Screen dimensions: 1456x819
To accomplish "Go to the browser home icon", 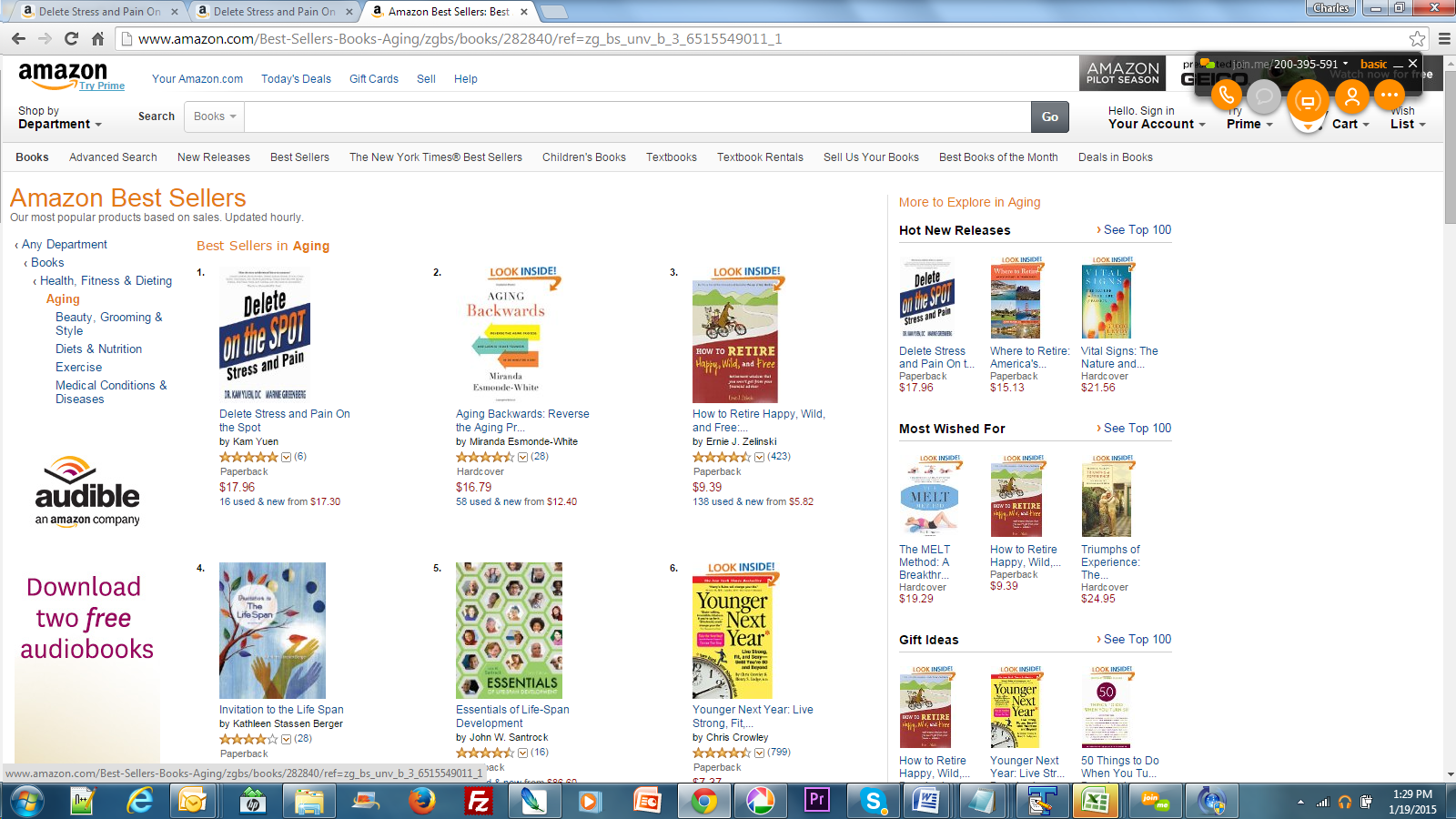I will pyautogui.click(x=98, y=38).
